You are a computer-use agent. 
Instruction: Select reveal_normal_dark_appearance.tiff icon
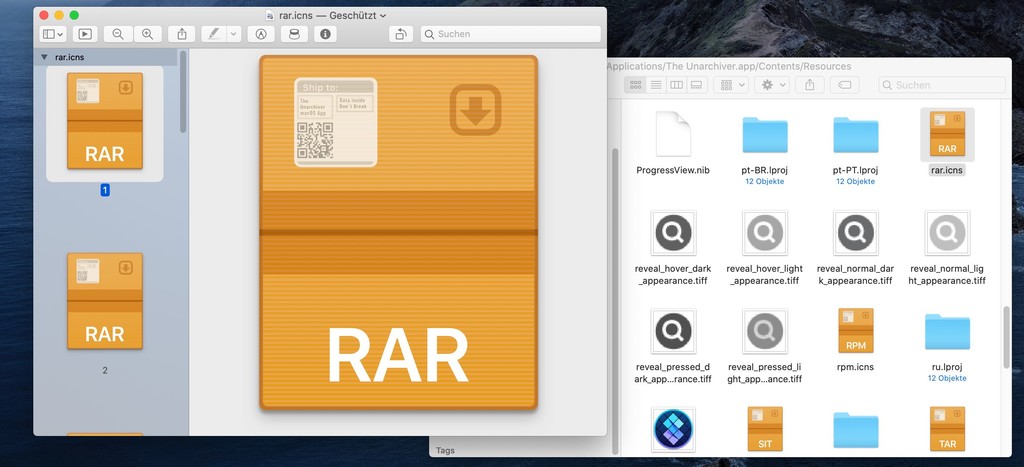856,233
